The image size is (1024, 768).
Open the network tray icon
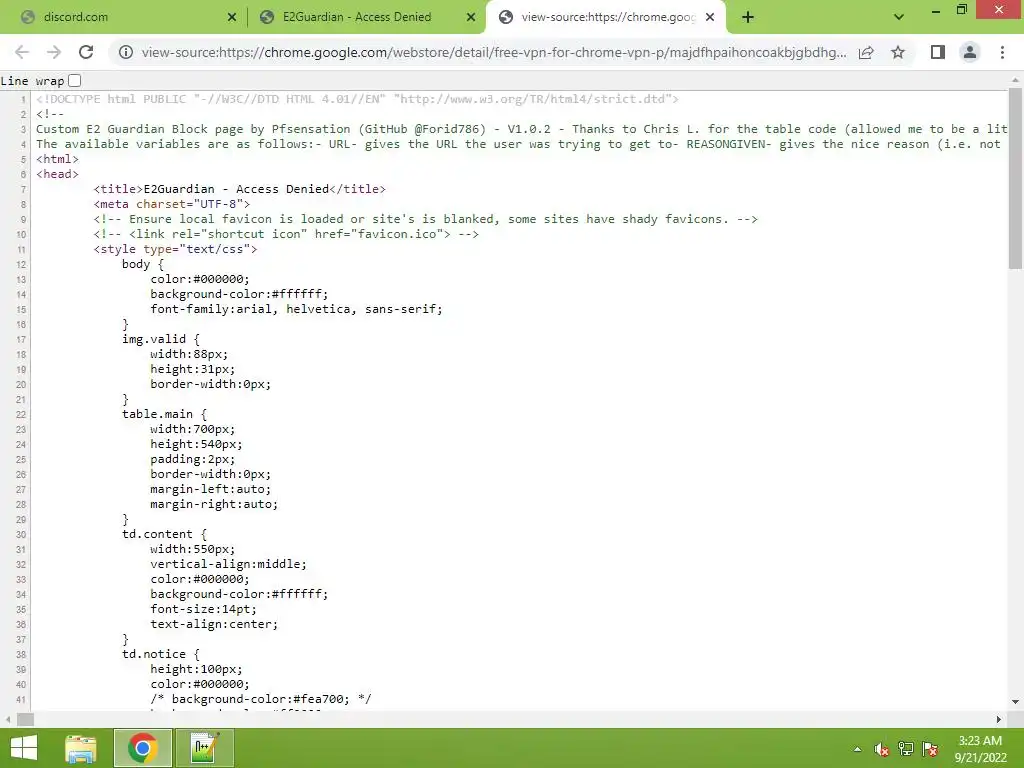pyautogui.click(x=906, y=749)
